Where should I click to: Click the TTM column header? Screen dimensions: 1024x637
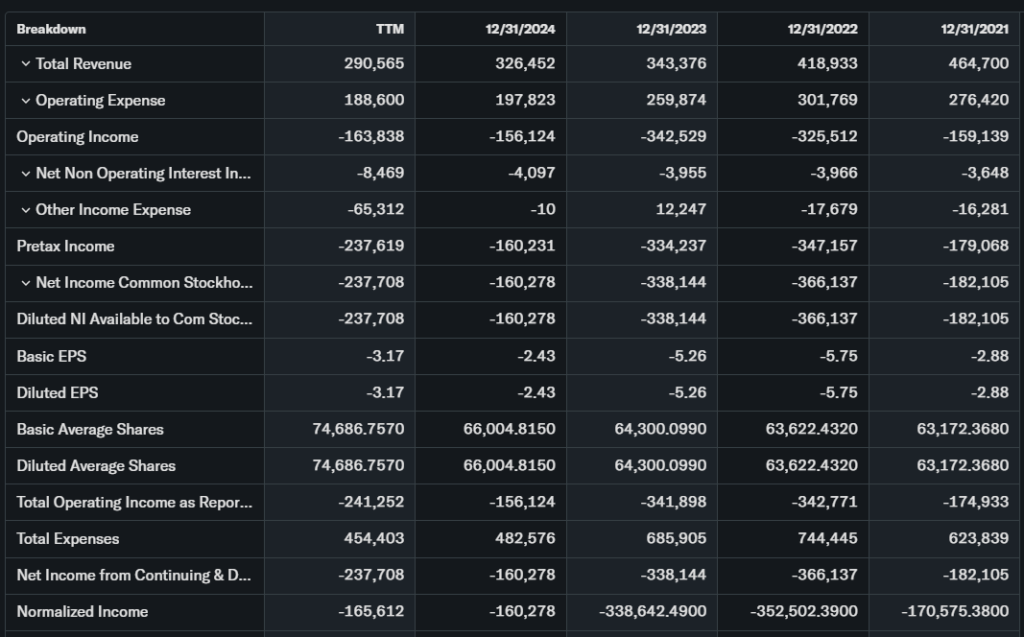coord(389,29)
